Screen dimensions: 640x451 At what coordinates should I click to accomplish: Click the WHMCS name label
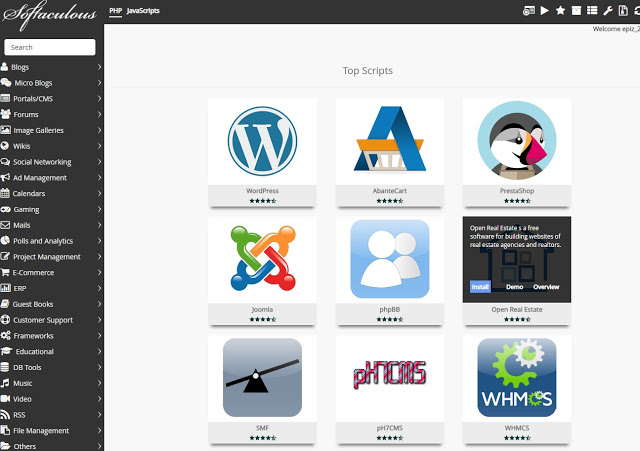coord(517,428)
